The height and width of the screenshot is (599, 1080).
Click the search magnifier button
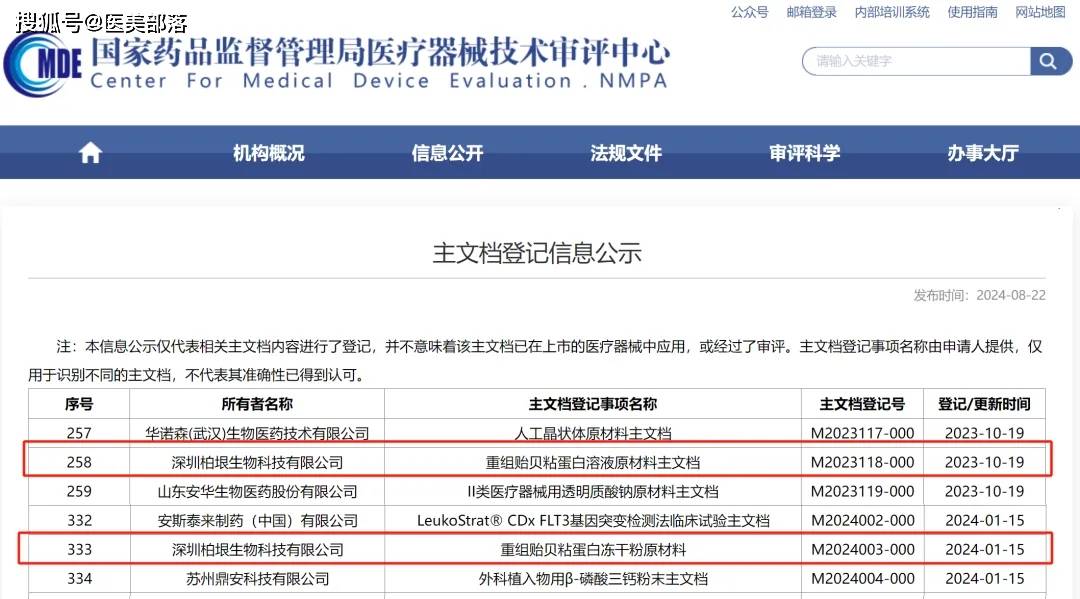pos(1049,61)
